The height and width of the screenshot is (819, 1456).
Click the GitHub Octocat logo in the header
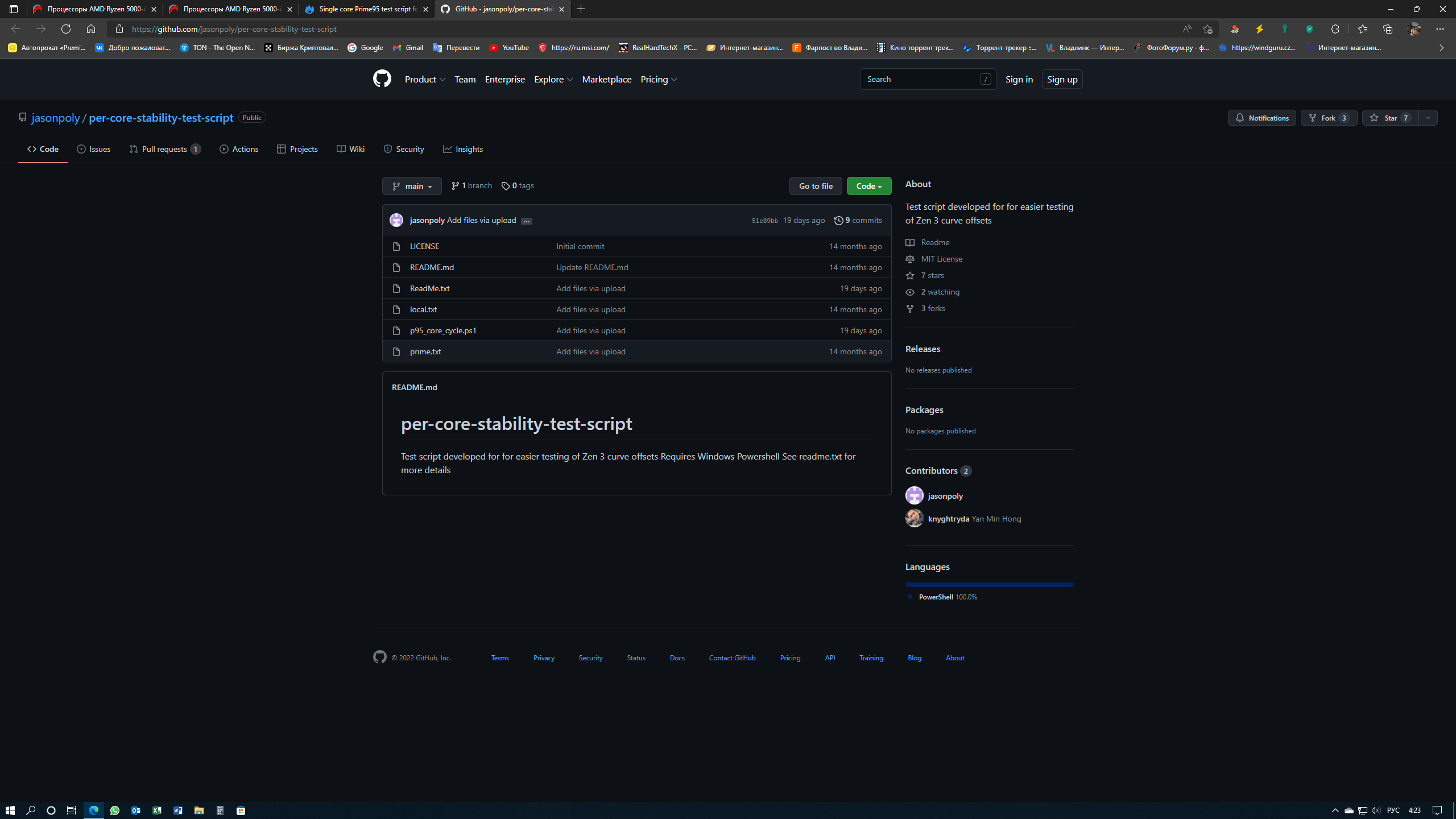[x=382, y=78]
